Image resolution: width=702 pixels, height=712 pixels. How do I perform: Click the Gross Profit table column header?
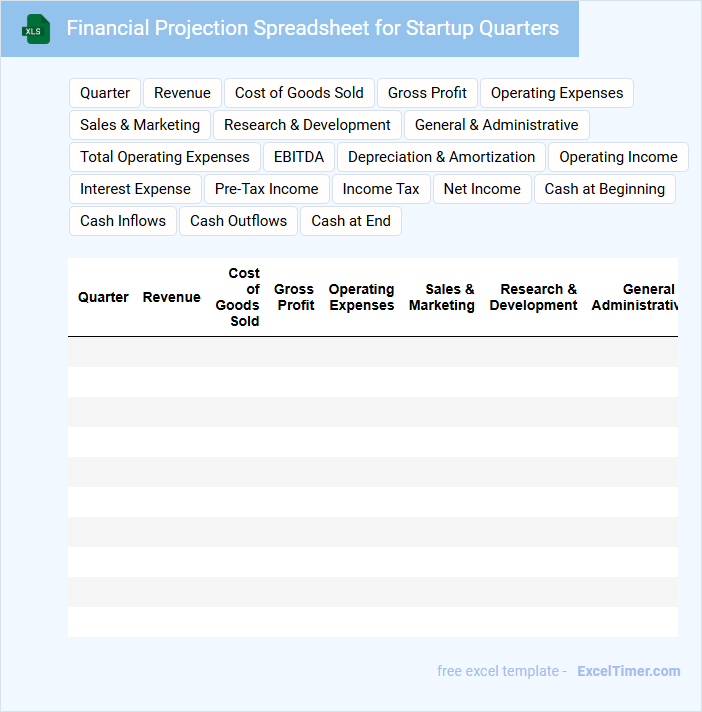[294, 297]
